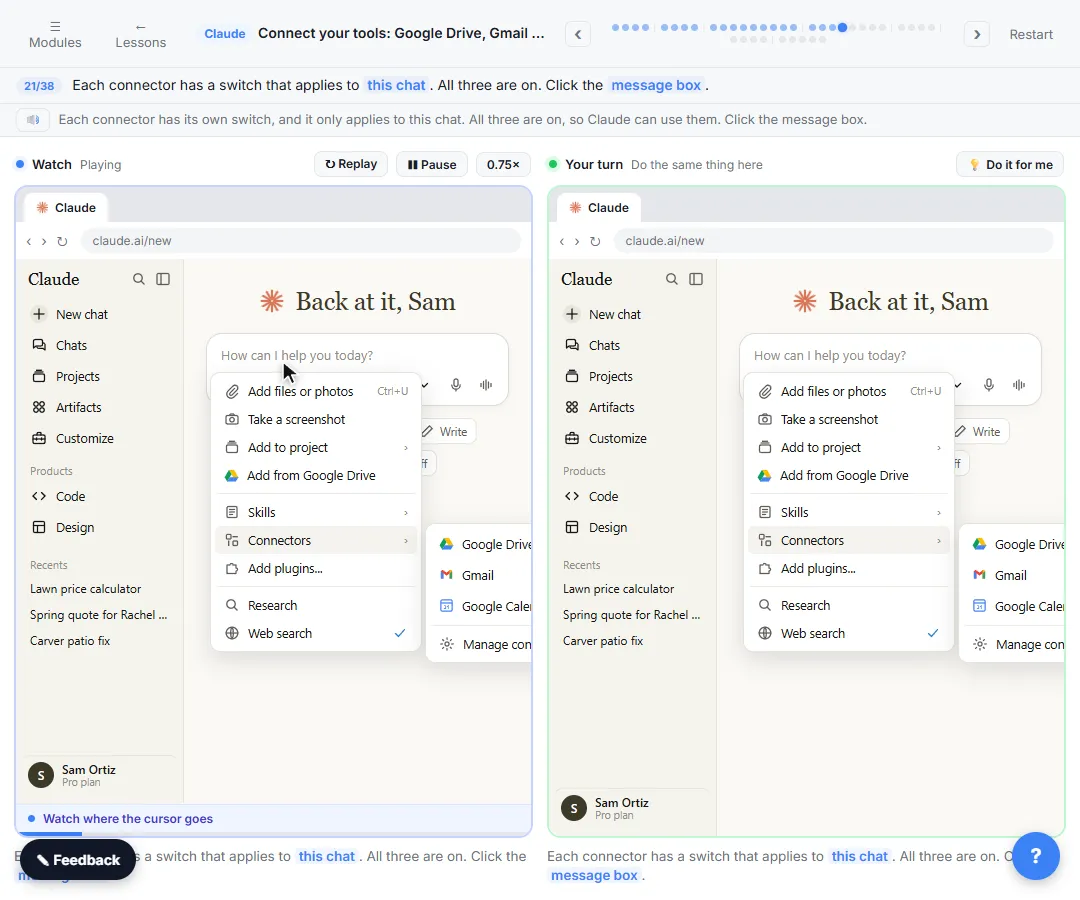Image resolution: width=1080 pixels, height=900 pixels.
Task: Expand Add to project submenu in Your turn
Action: (x=849, y=448)
